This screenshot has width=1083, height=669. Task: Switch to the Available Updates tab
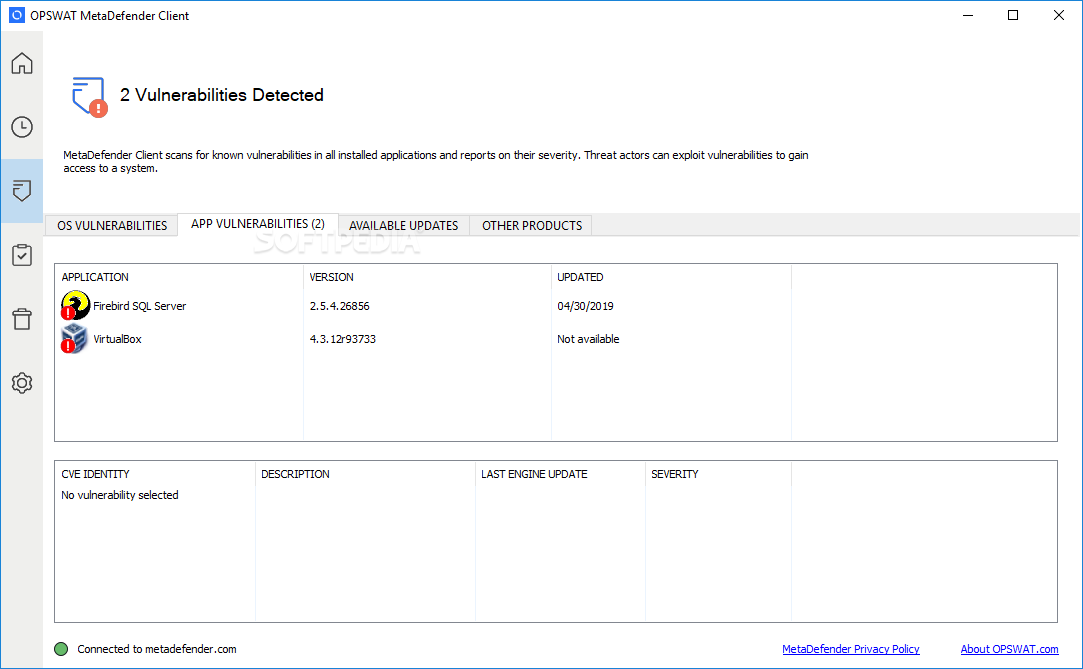403,226
